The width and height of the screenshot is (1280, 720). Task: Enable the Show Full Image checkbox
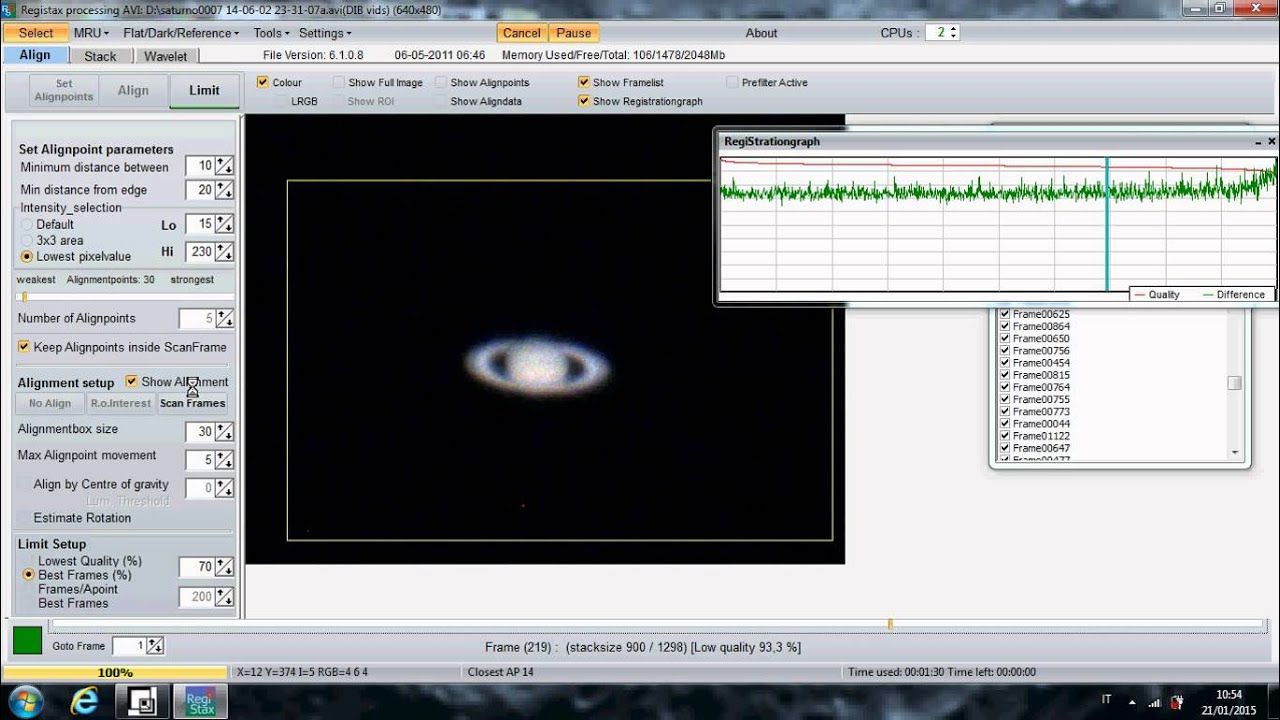pos(339,83)
